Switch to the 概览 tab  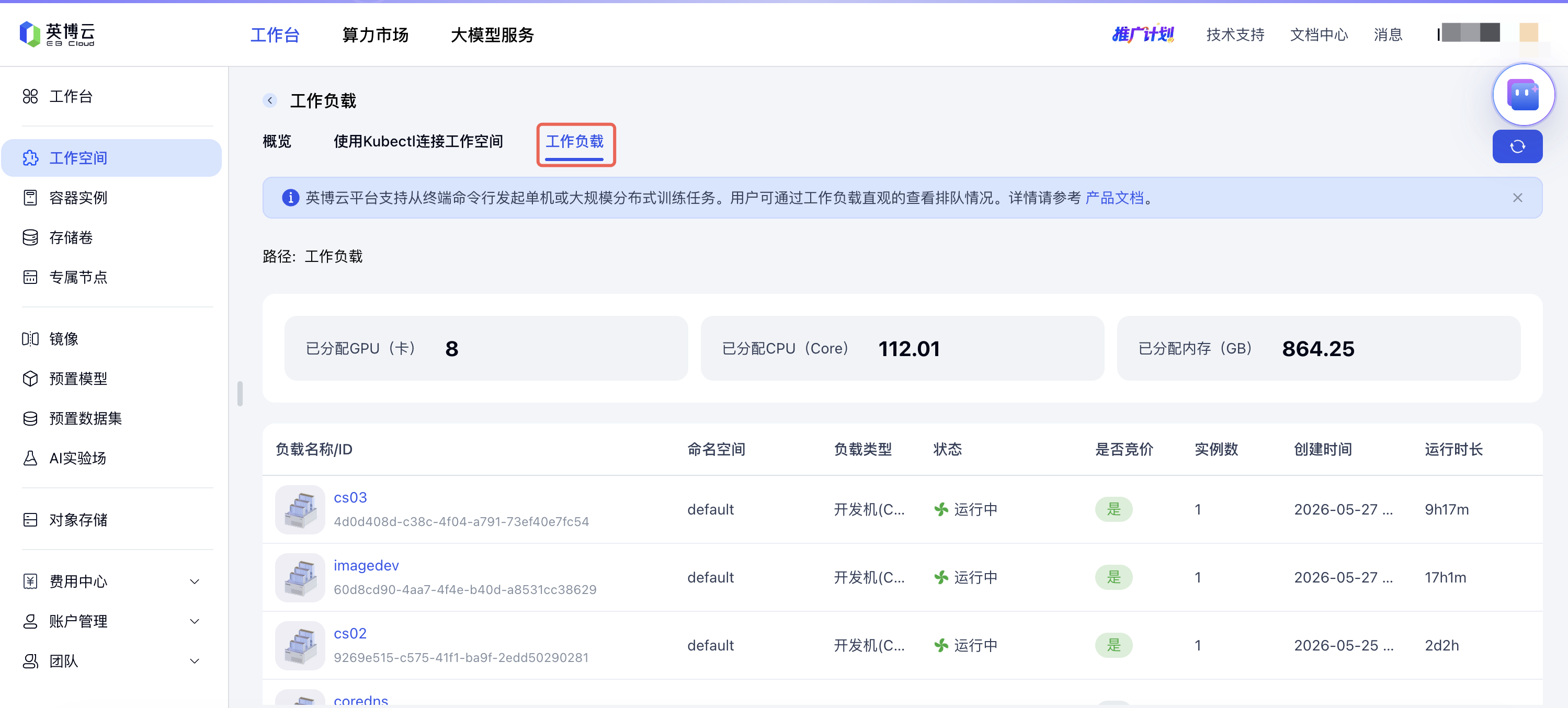click(x=277, y=142)
